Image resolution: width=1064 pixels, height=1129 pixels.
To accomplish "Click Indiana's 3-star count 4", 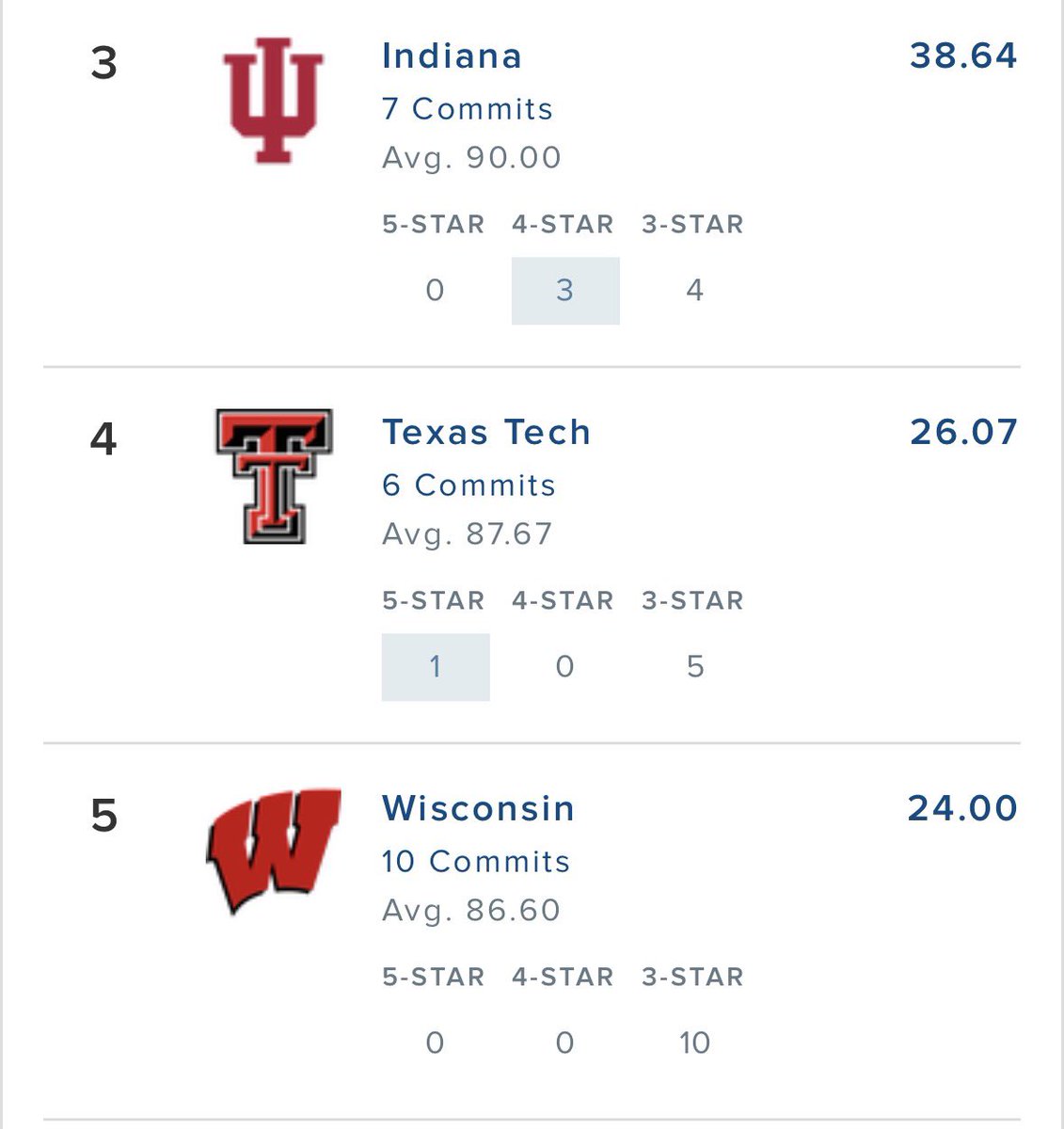I will 694,290.
